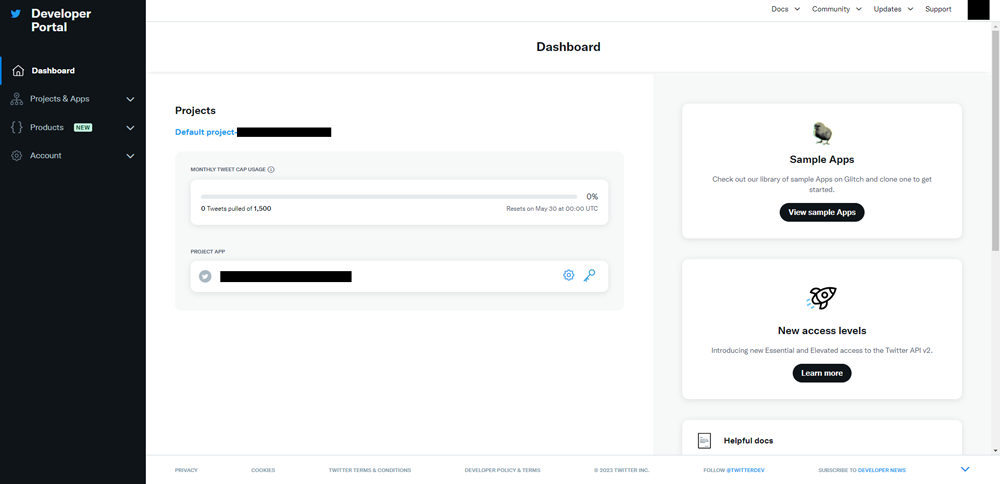Open the Community dropdown menu
1000x484 pixels.
pyautogui.click(x=837, y=9)
